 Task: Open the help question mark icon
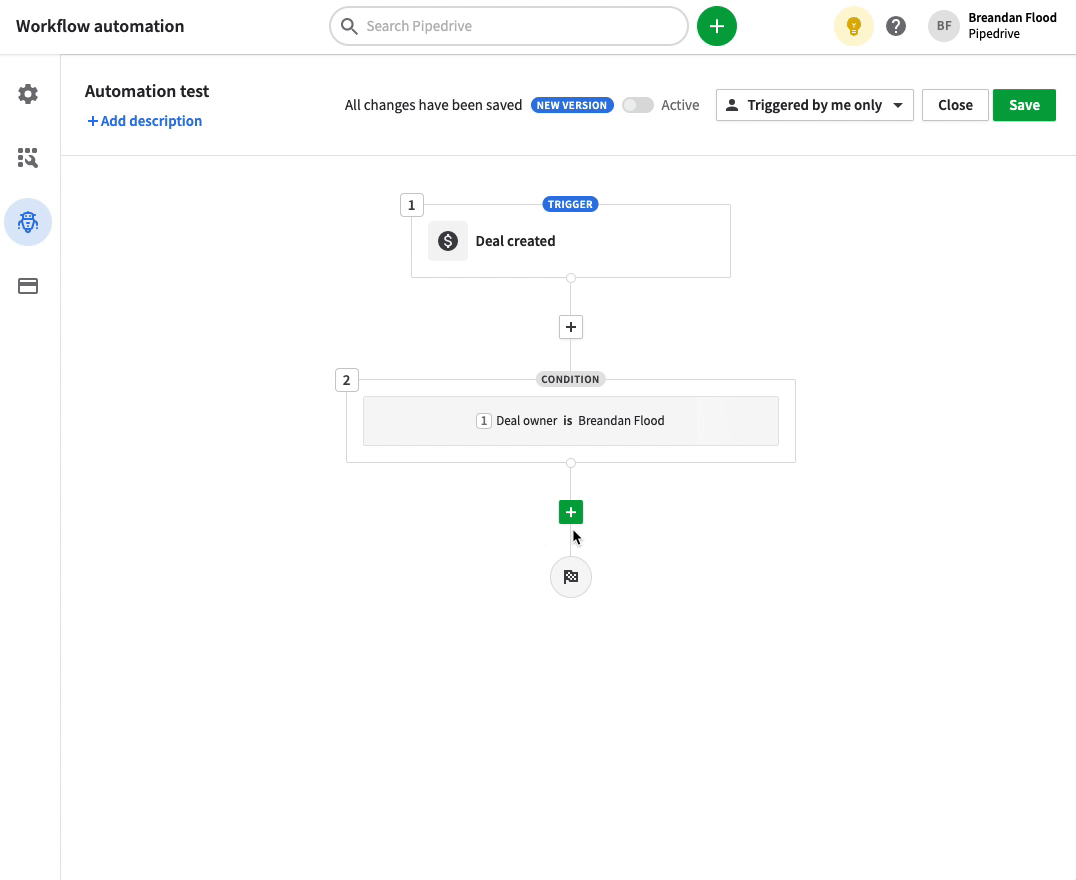click(895, 26)
